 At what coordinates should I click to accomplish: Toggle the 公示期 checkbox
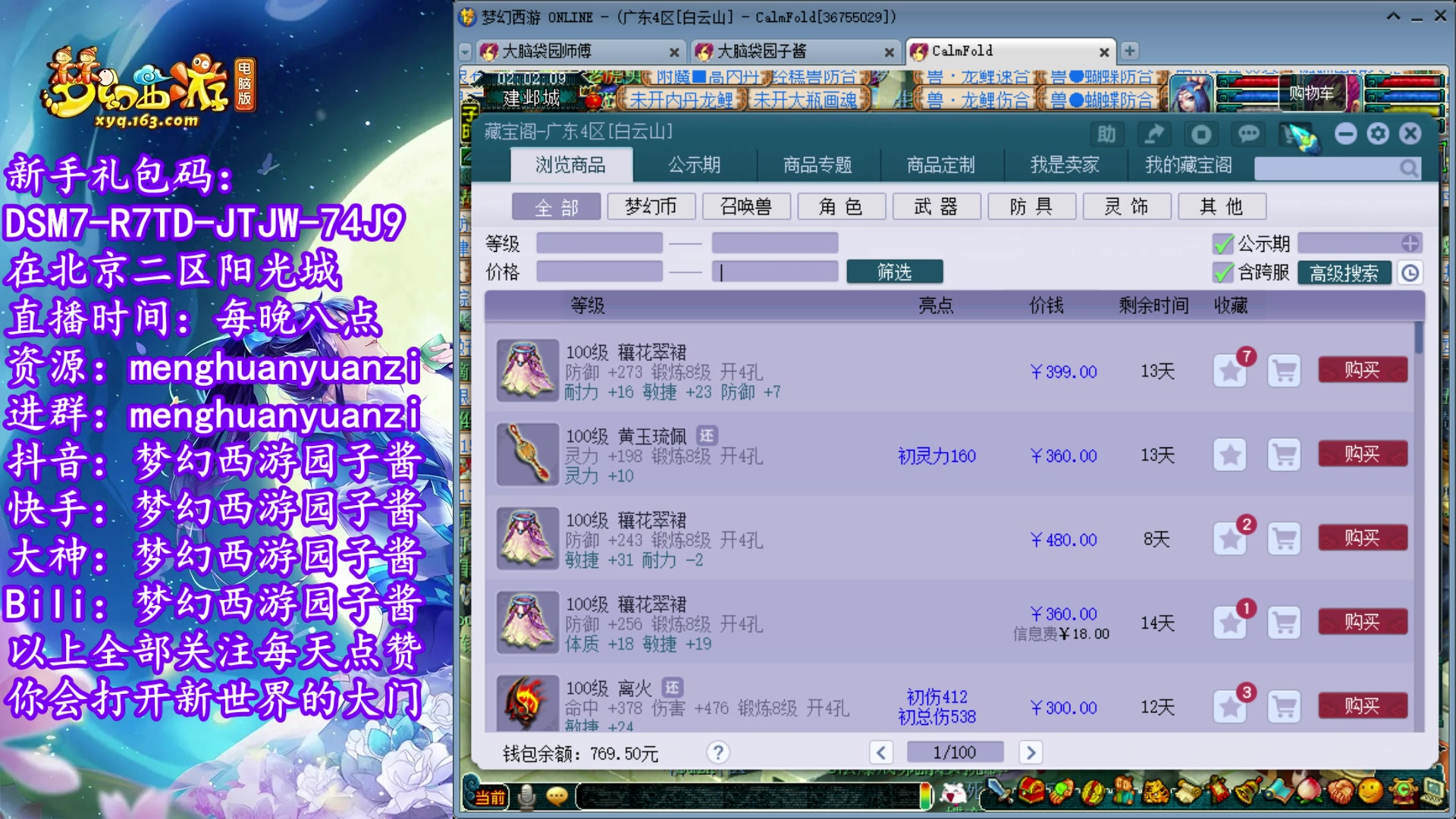click(1222, 243)
